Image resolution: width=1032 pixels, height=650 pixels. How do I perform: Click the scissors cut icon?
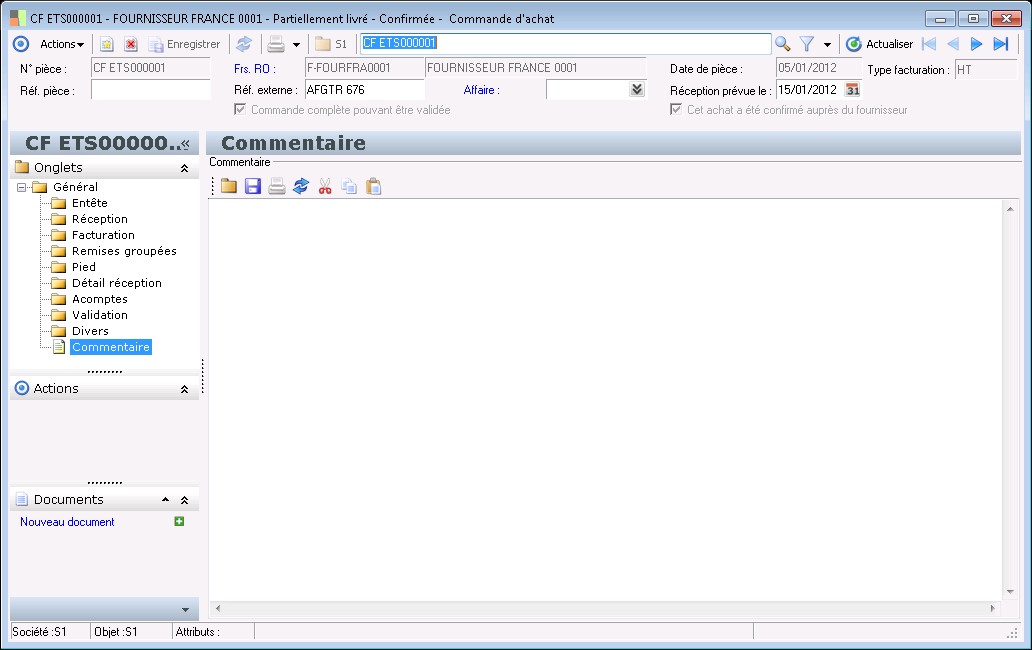pos(325,186)
